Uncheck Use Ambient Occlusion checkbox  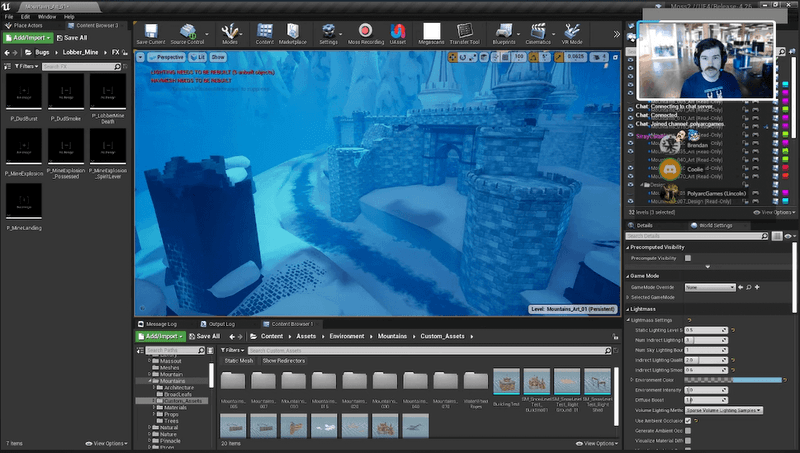coord(688,420)
